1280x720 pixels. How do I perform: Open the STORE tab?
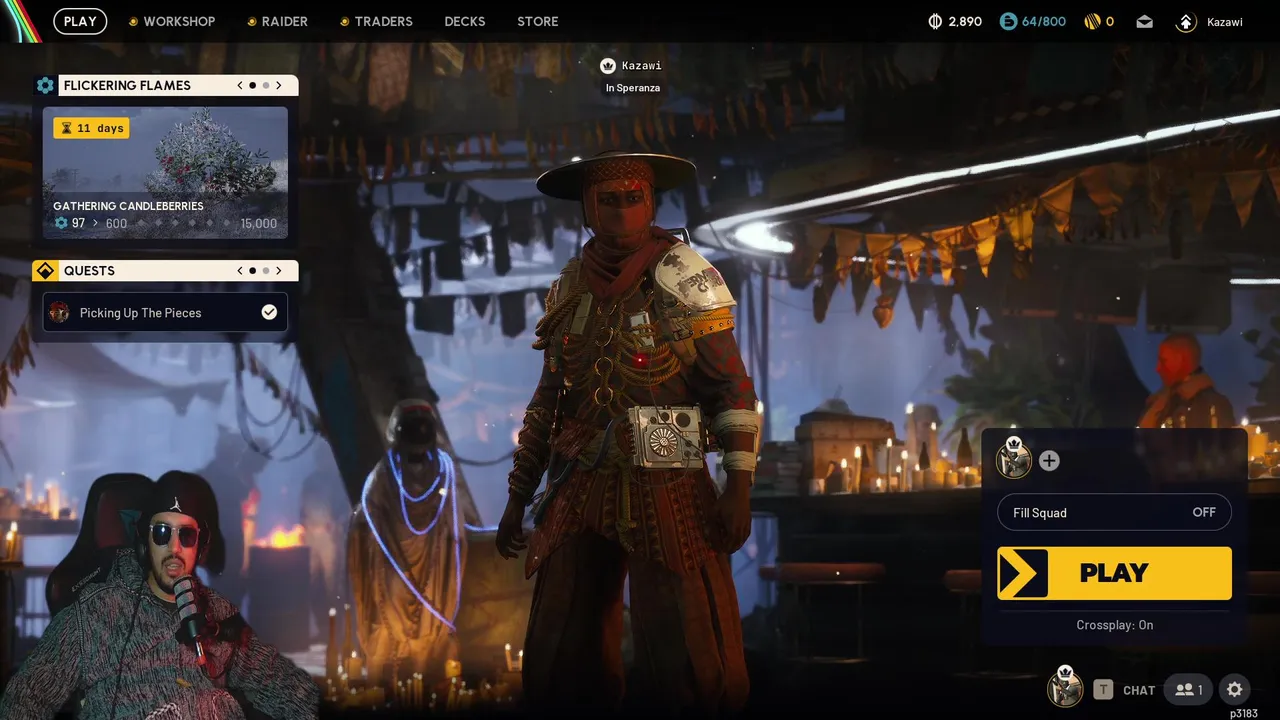click(x=538, y=21)
